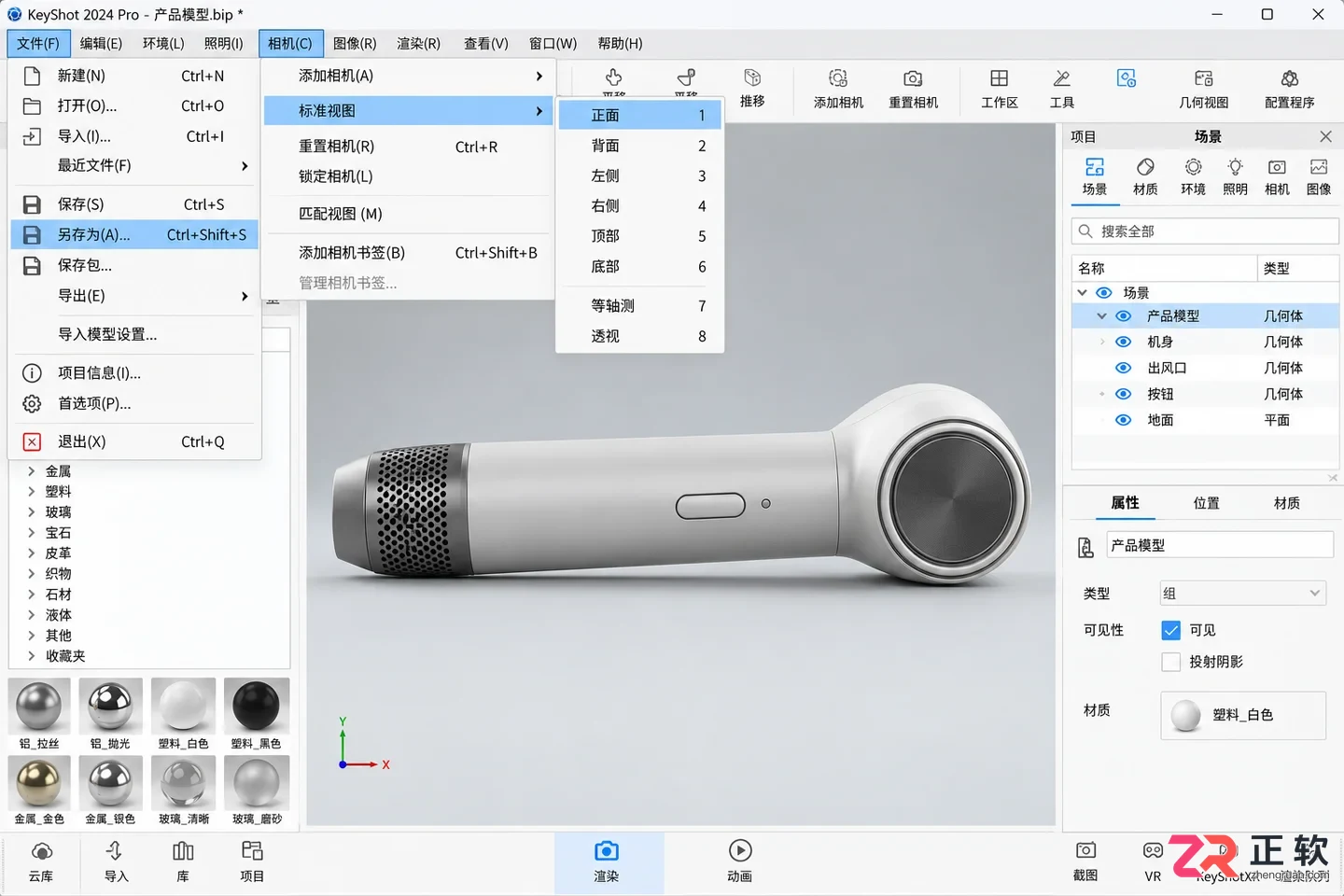This screenshot has height=896, width=1344.
Task: Collapse the 产品模型 tree node
Action: click(1101, 316)
